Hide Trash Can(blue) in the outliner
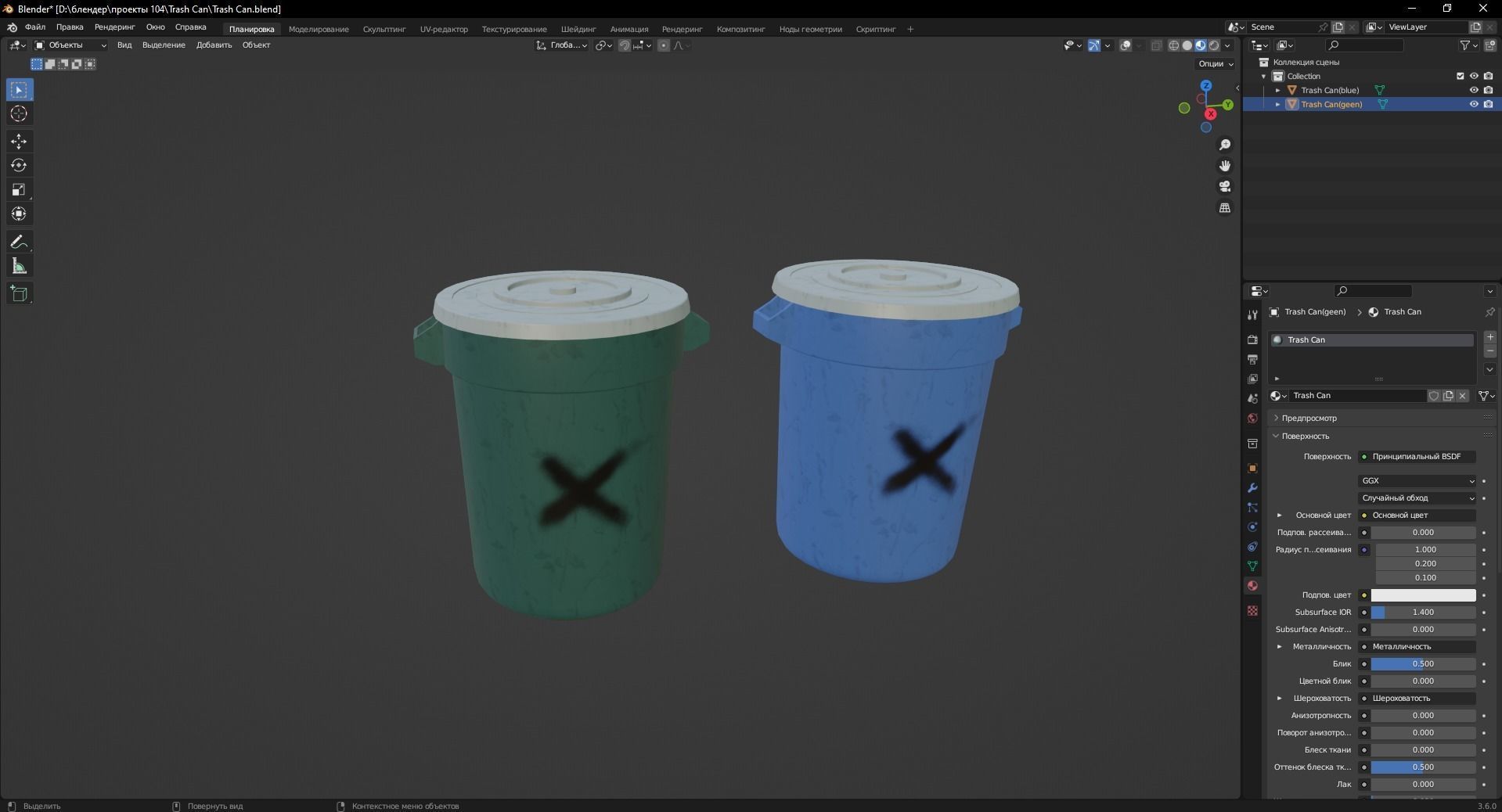Screen dimensions: 1502x812 (1475, 90)
